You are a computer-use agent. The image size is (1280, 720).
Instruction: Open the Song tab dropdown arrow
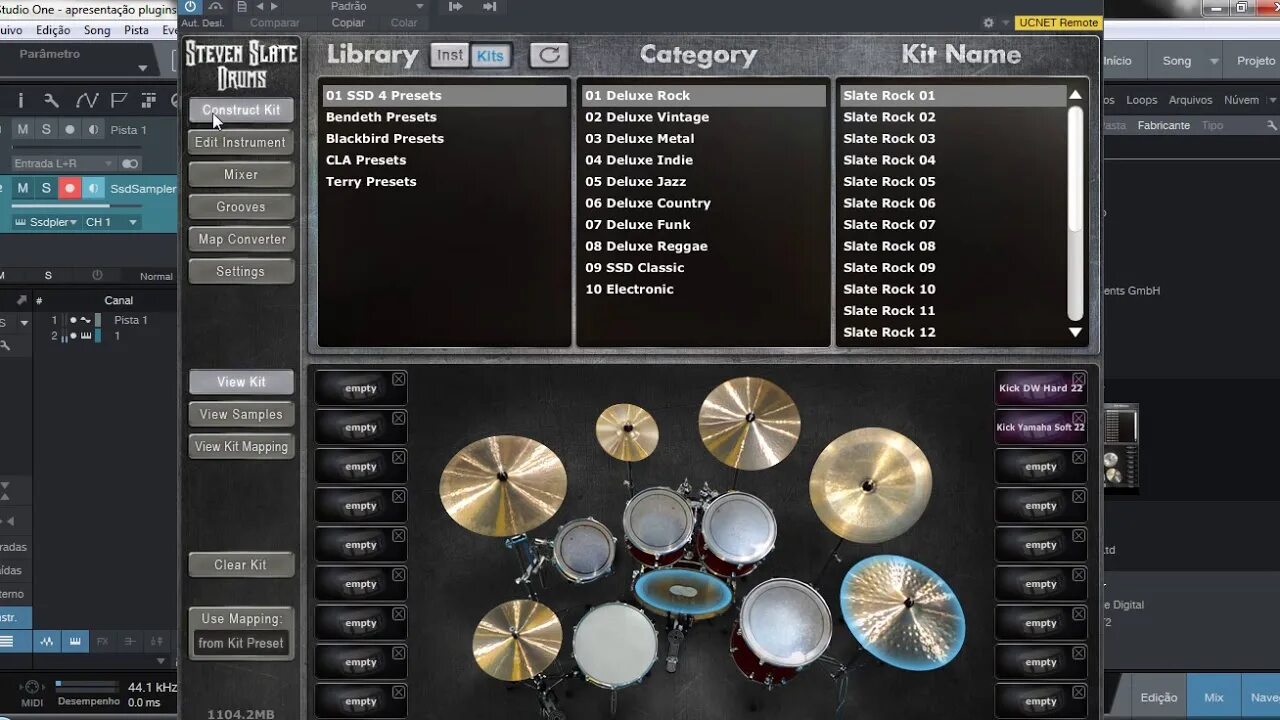tap(1214, 61)
